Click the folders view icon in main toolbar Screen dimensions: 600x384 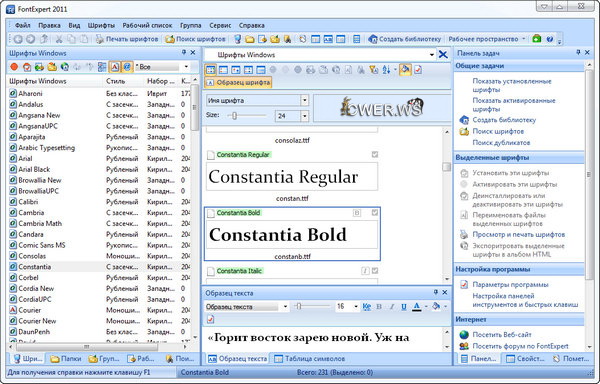click(250, 39)
